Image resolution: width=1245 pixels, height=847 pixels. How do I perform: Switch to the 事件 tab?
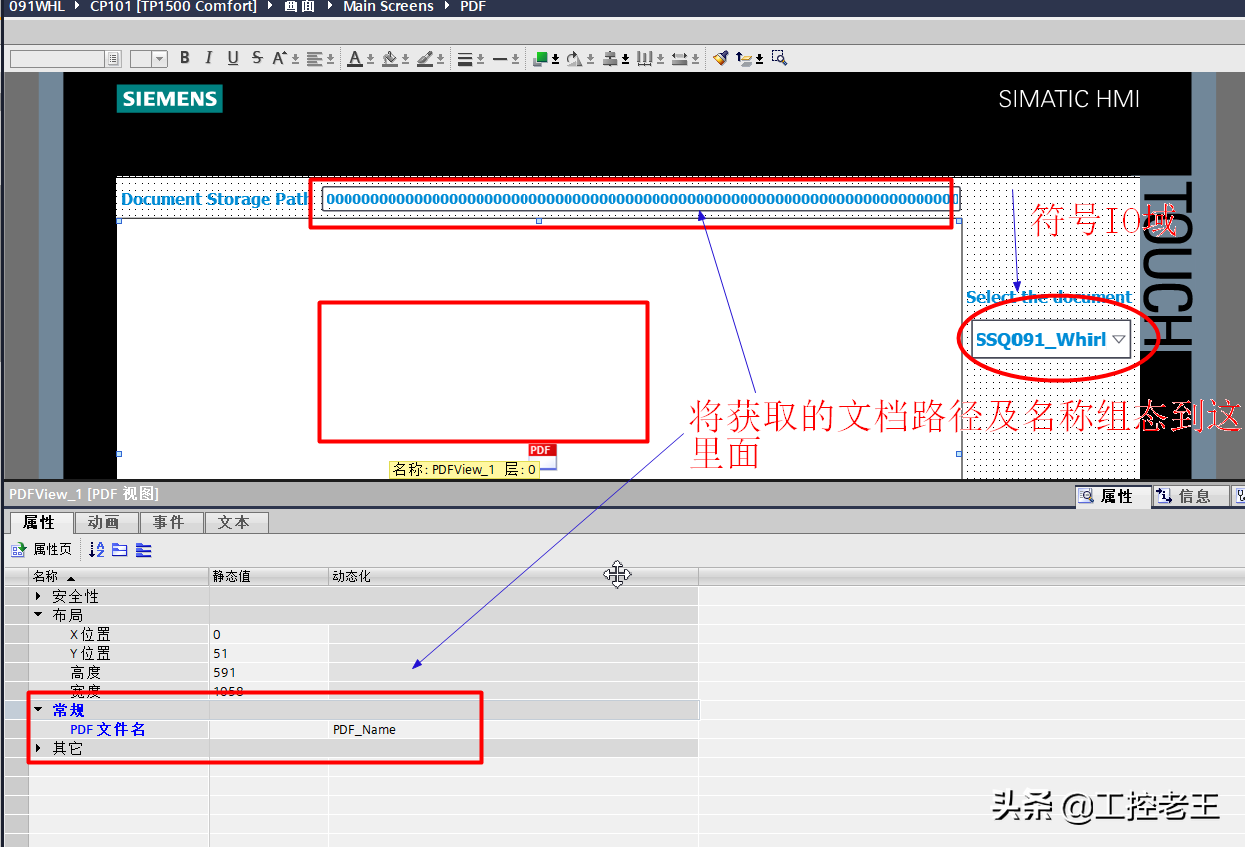coord(170,523)
